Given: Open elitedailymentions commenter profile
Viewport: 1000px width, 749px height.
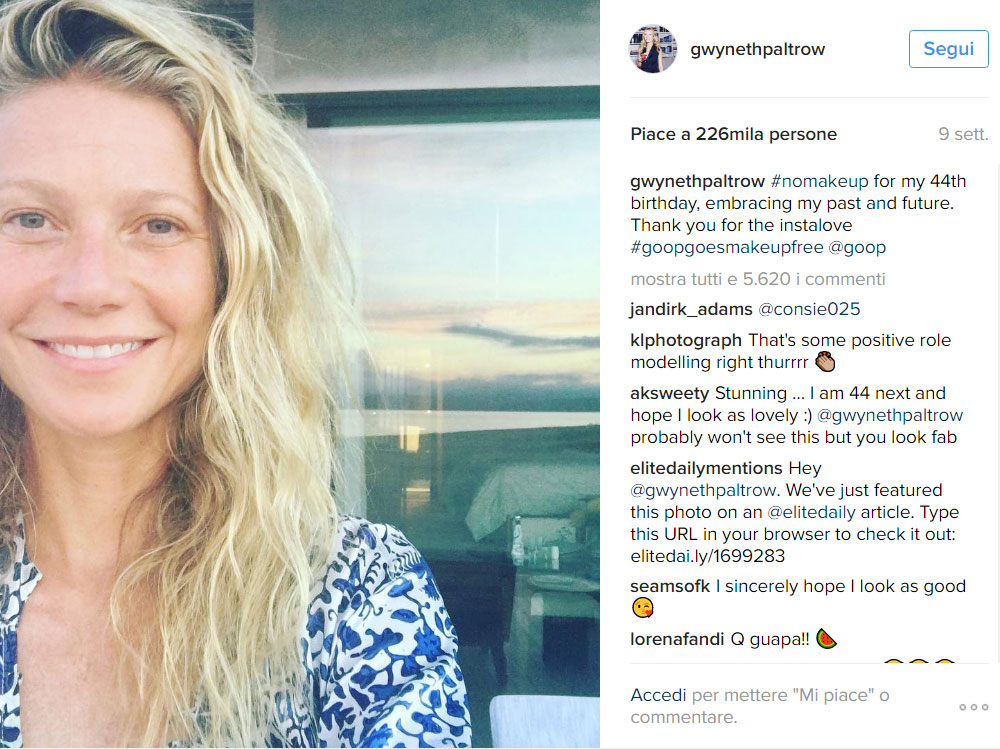Looking at the screenshot, I should point(706,468).
